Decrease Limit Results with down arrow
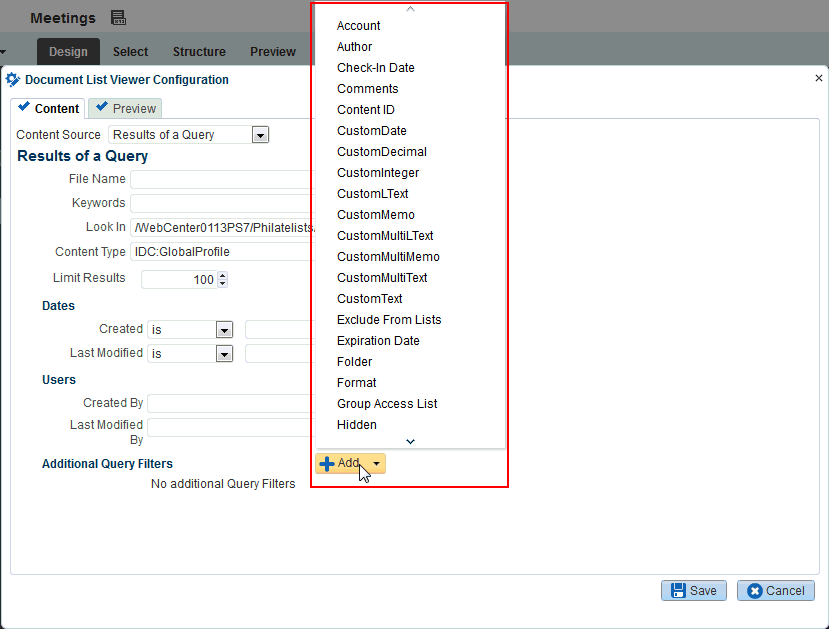829x629 pixels. (x=223, y=283)
